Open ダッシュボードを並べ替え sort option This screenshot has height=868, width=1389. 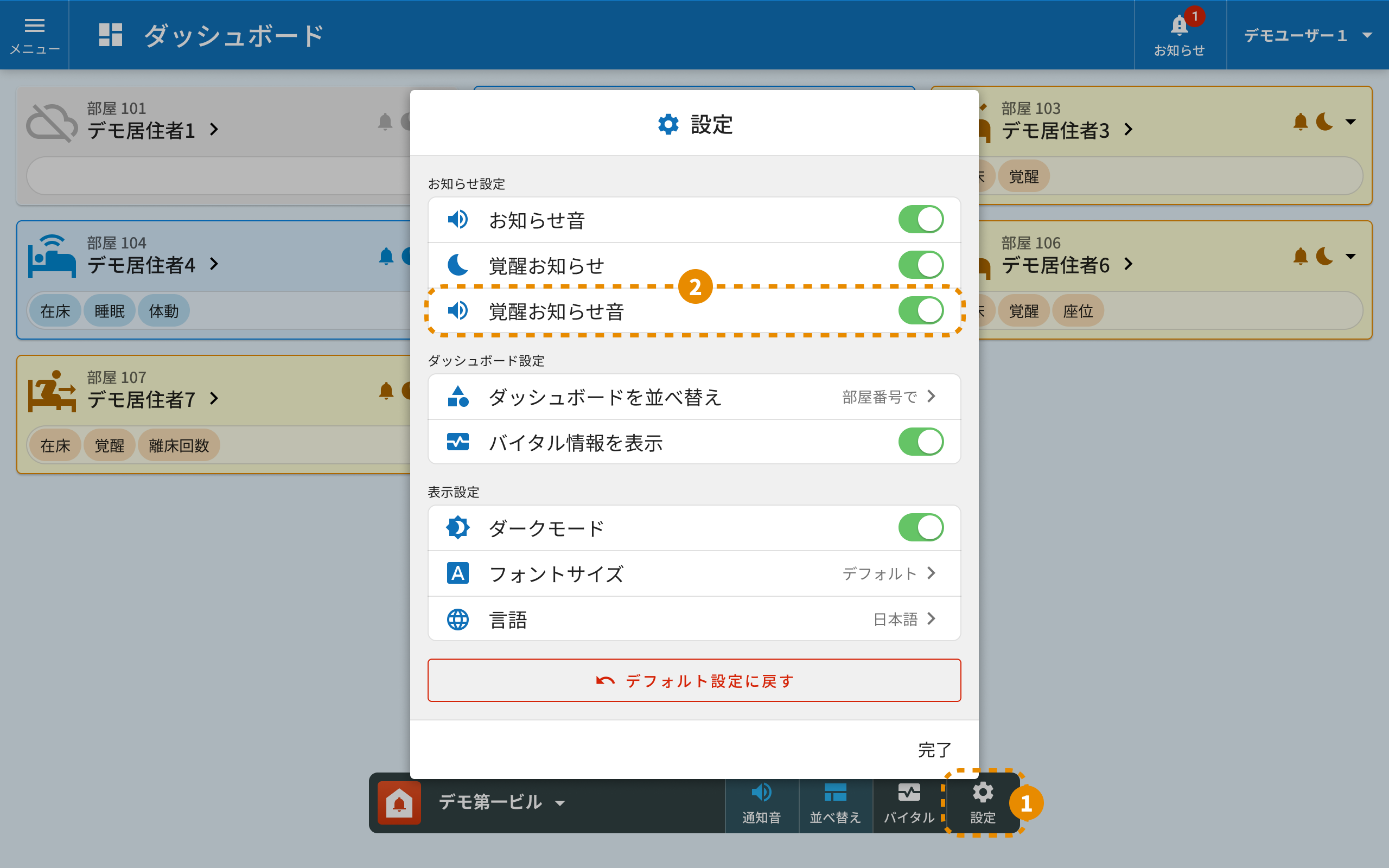pos(694,397)
